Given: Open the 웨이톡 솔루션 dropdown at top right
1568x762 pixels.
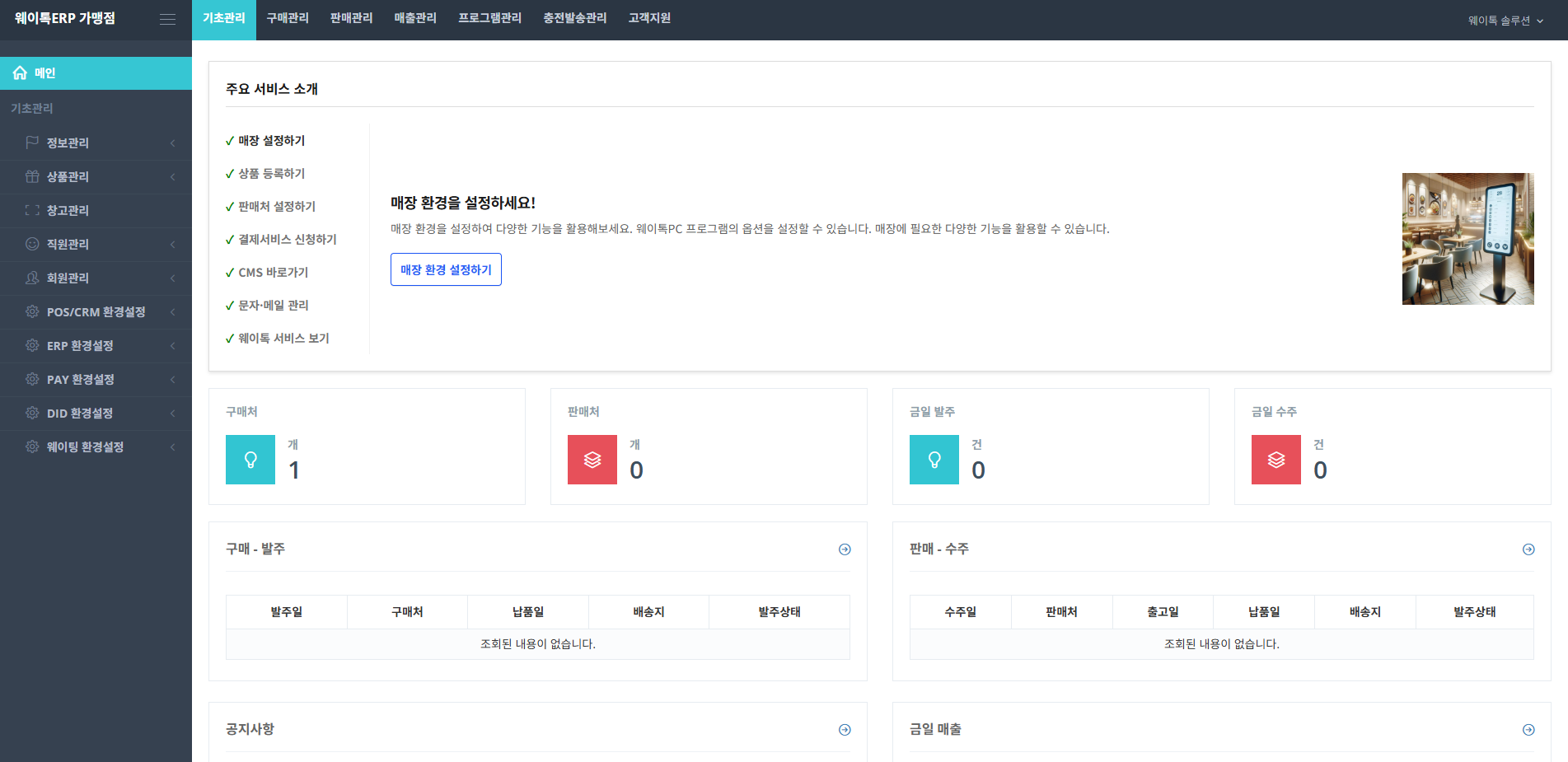Looking at the screenshot, I should coord(1505,20).
